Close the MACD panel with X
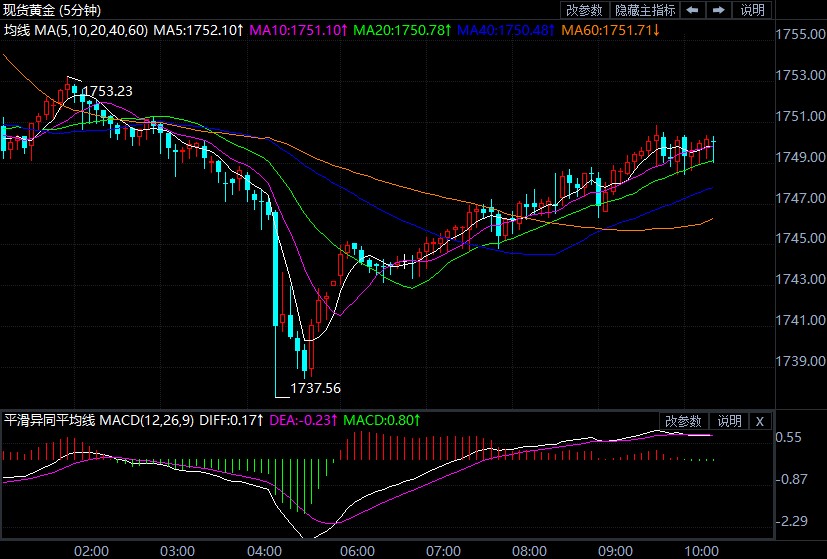Viewport: 827px width, 559px height. pos(759,421)
